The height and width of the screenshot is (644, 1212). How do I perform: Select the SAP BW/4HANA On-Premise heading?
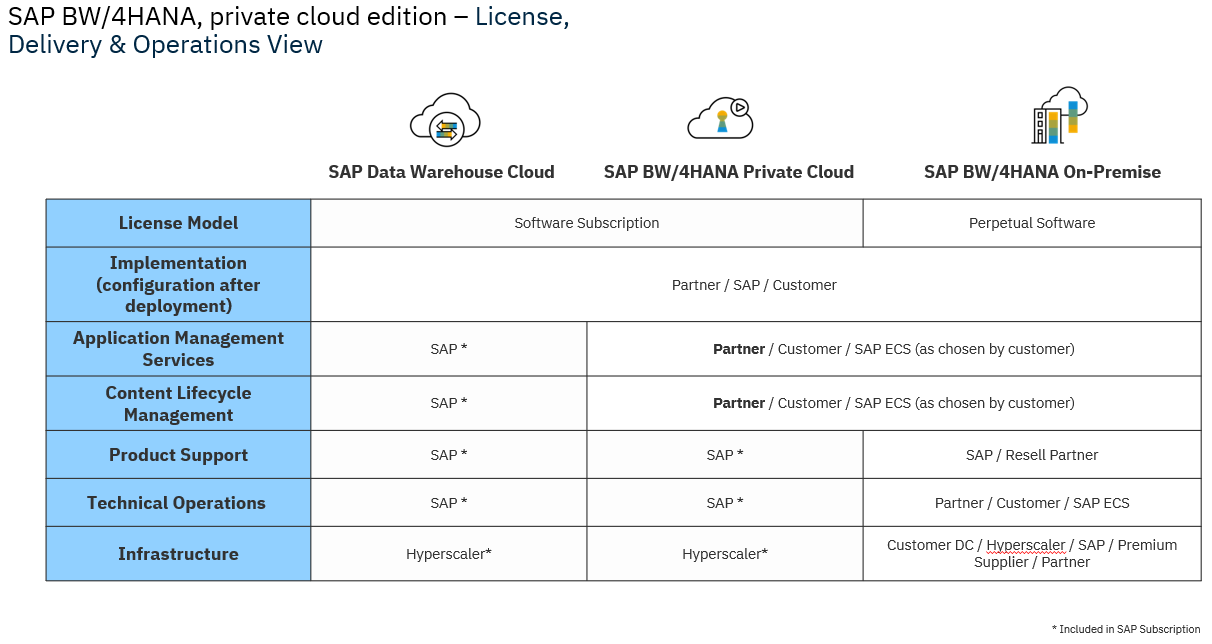1042,172
